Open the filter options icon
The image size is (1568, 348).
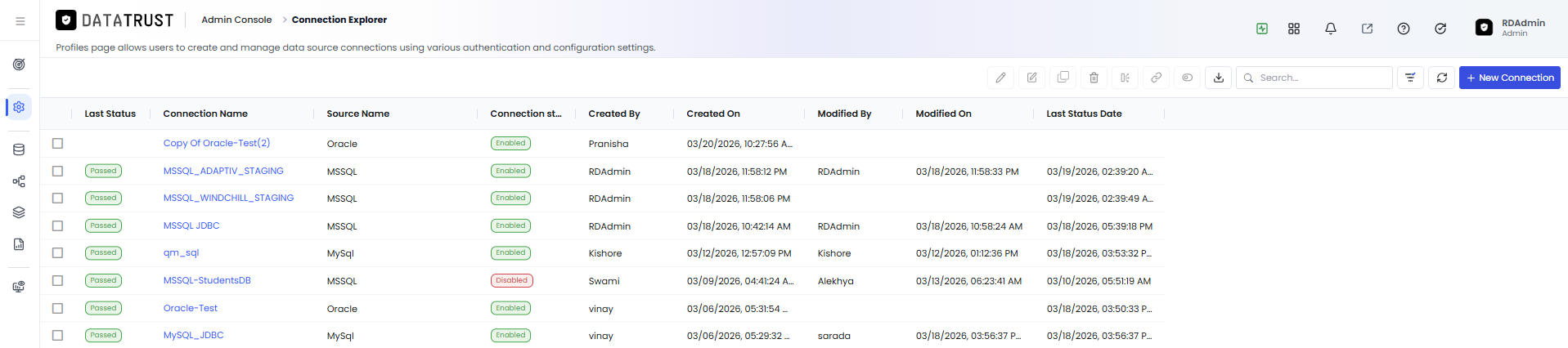(1411, 78)
